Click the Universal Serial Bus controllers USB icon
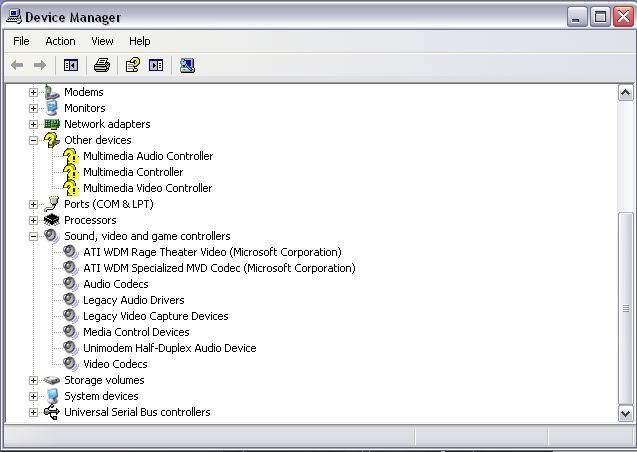This screenshot has width=637, height=452. (52, 412)
